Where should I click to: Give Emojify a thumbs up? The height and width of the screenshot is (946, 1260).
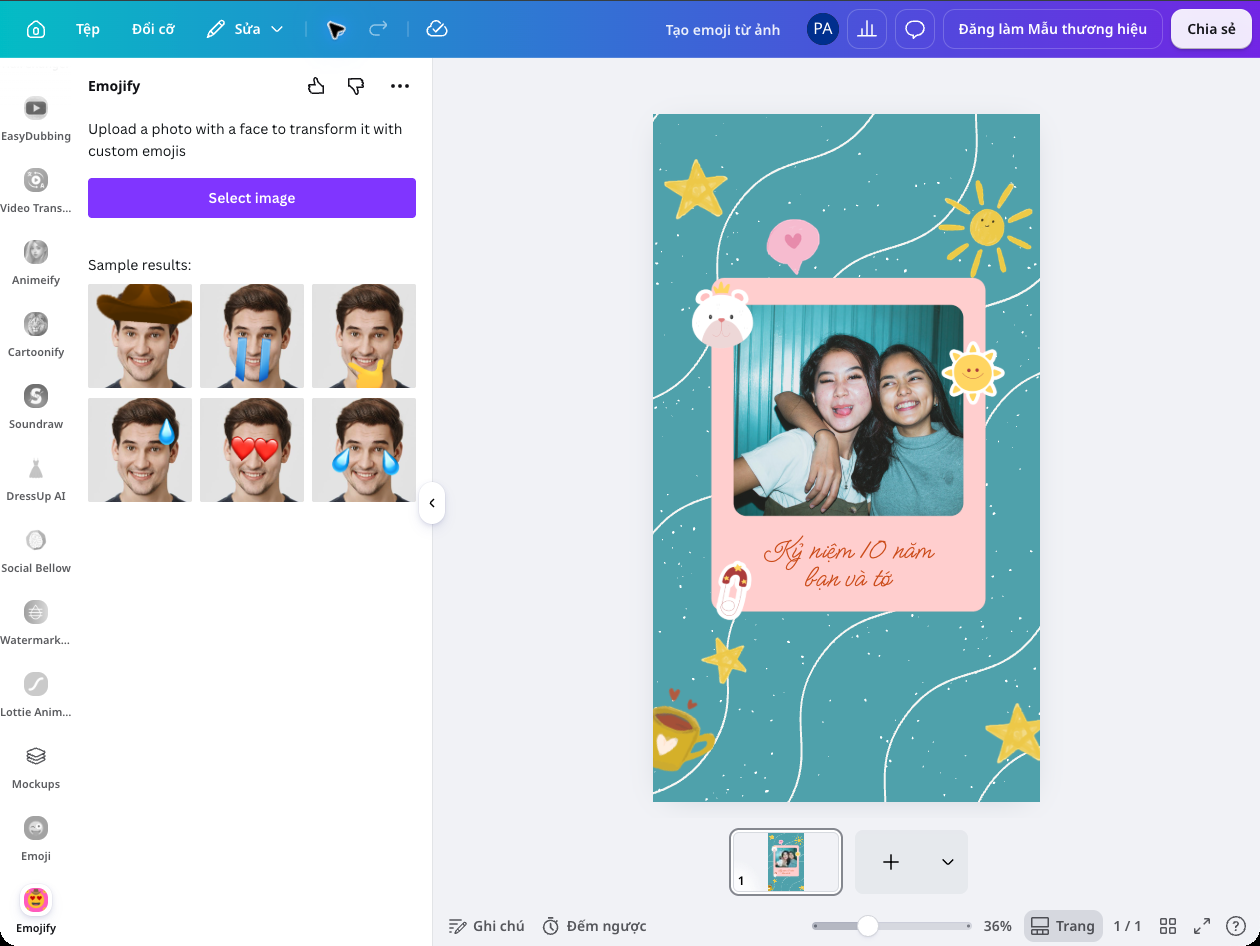click(x=316, y=86)
